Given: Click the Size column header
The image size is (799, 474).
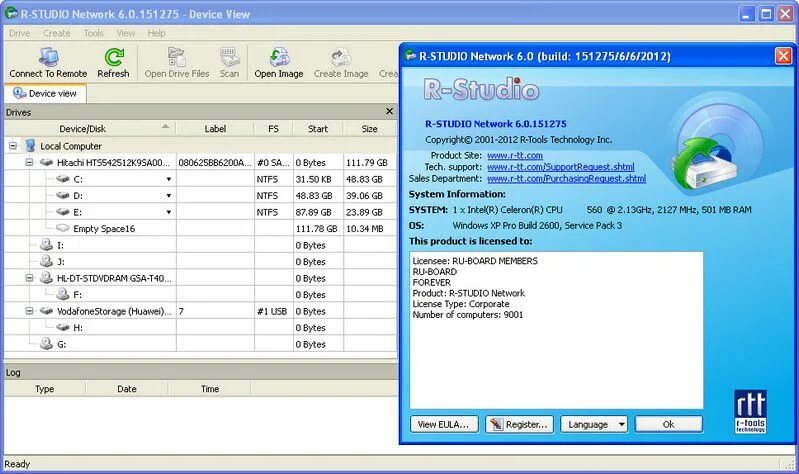Looking at the screenshot, I should [369, 129].
